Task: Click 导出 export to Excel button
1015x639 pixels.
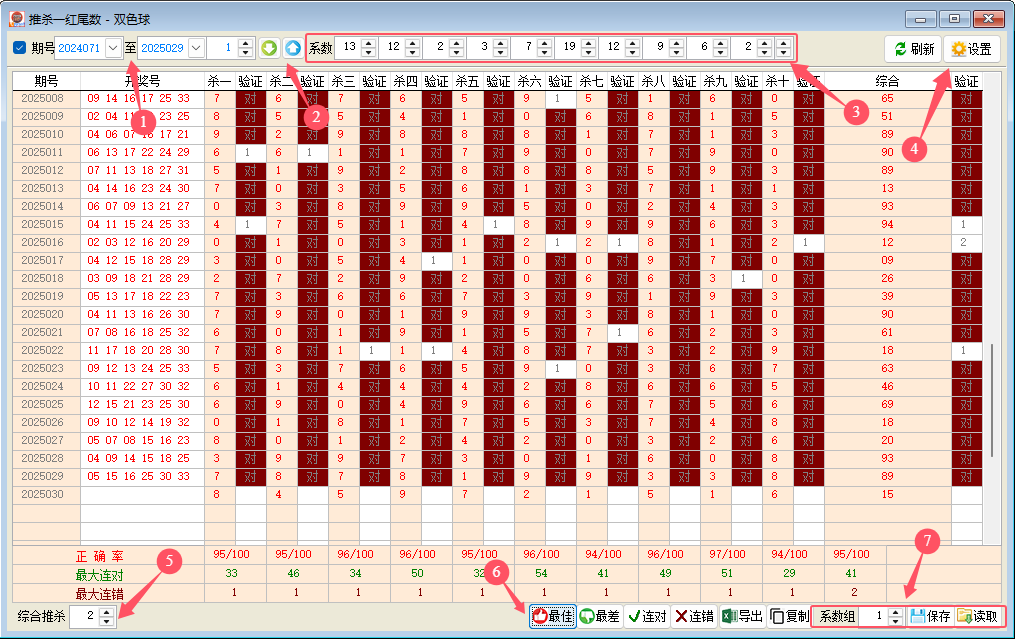Action: [x=743, y=617]
